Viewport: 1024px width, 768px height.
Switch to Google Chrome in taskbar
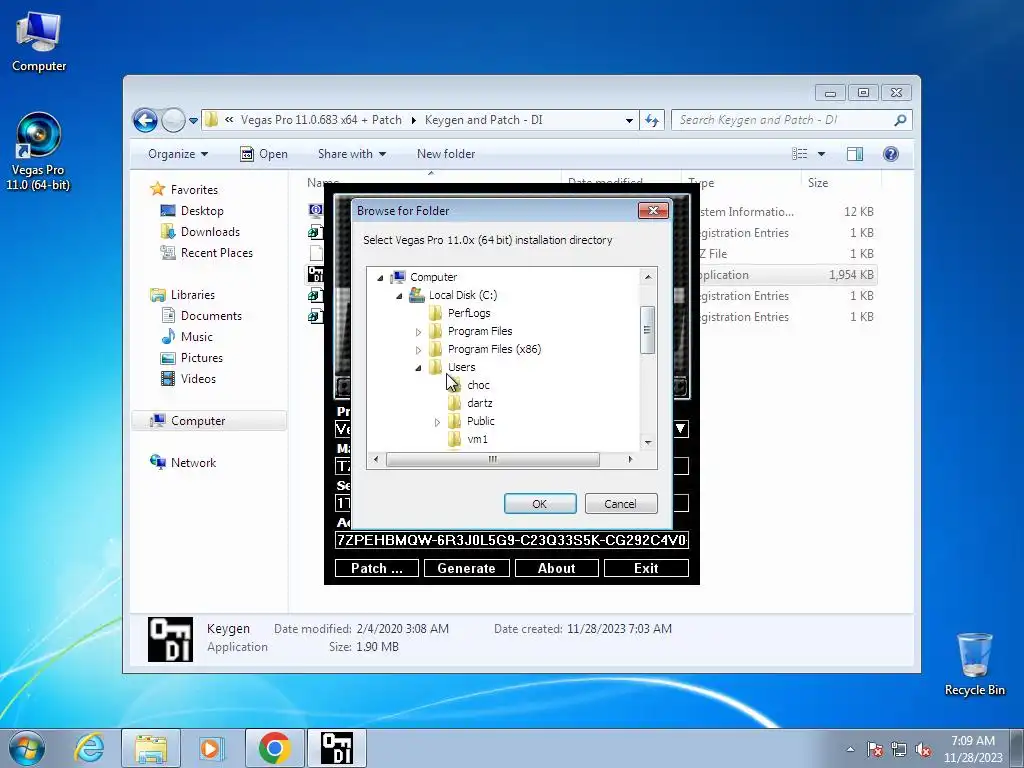tap(274, 748)
